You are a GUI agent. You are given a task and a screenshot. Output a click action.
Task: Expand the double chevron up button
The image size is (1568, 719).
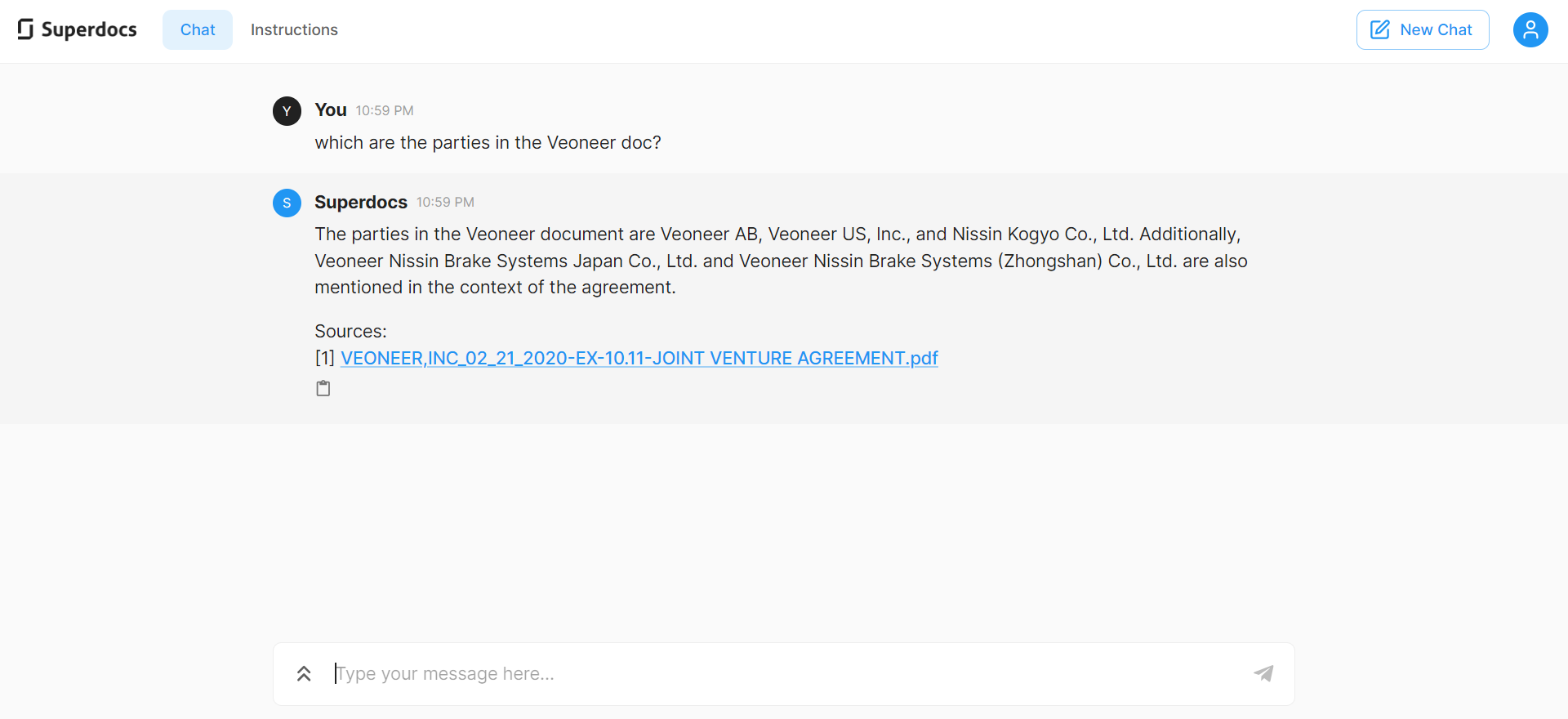(304, 674)
